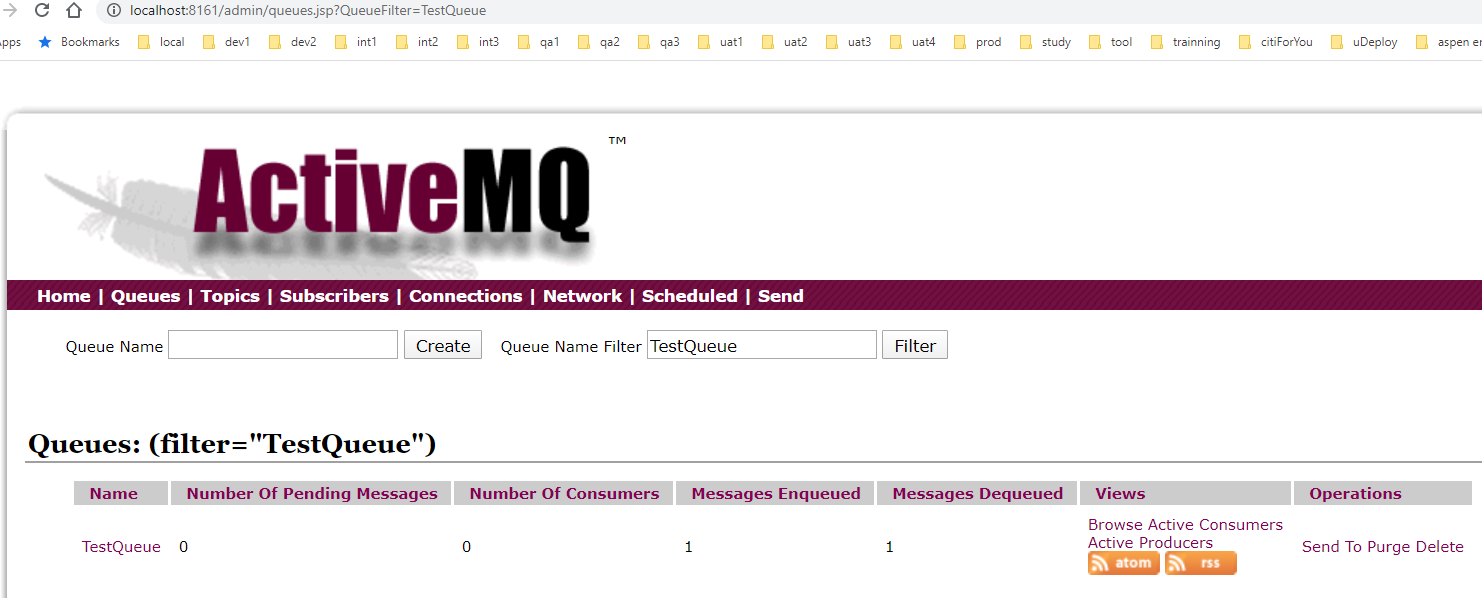Focus the Queue Name Filter field

(762, 345)
